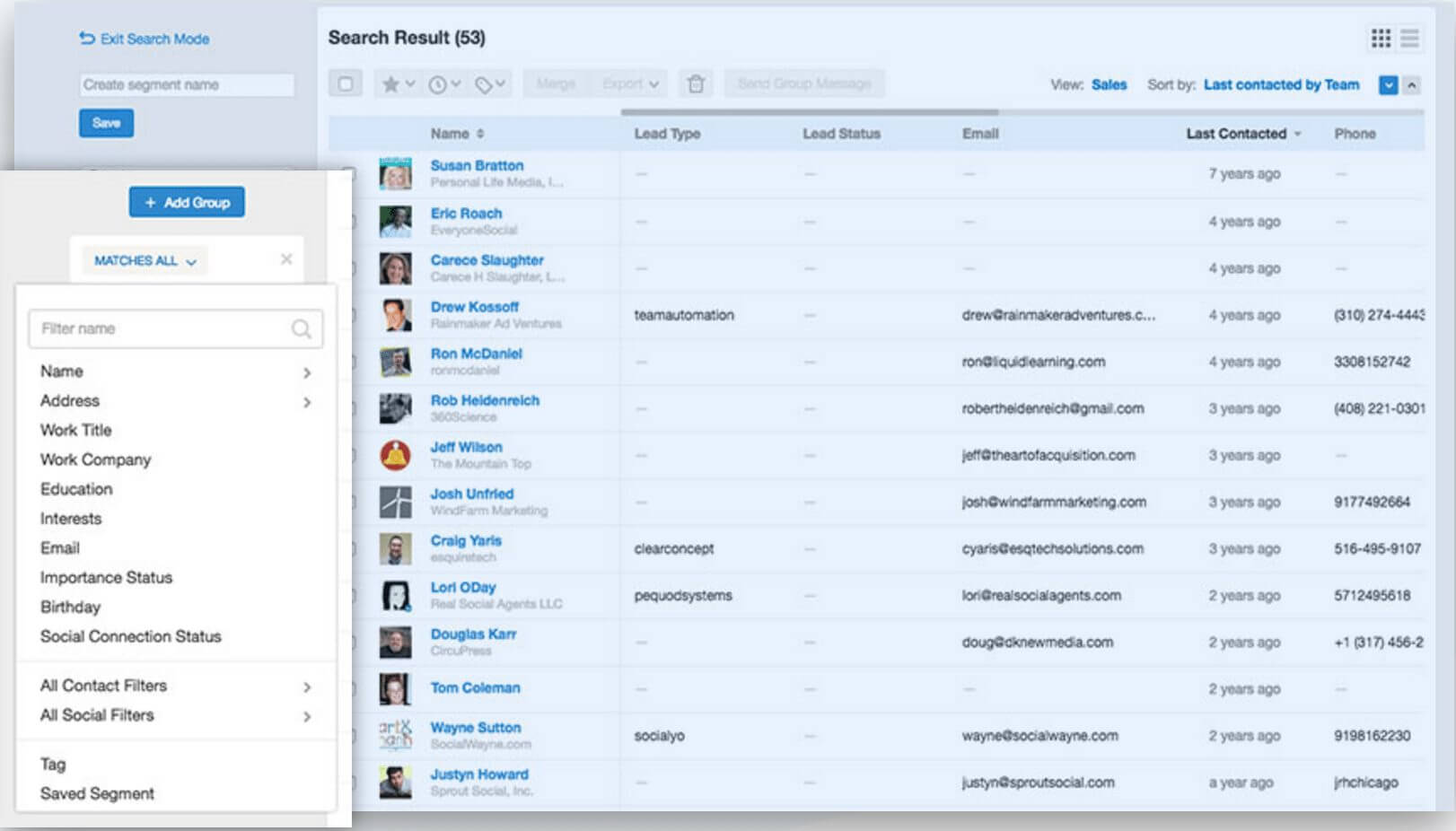Switch to list view layout
The image size is (1456, 831).
coord(1410,38)
